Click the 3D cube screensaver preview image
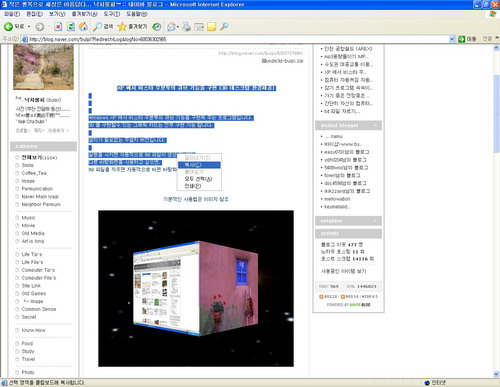This screenshot has height=387, width=500. pyautogui.click(x=196, y=288)
